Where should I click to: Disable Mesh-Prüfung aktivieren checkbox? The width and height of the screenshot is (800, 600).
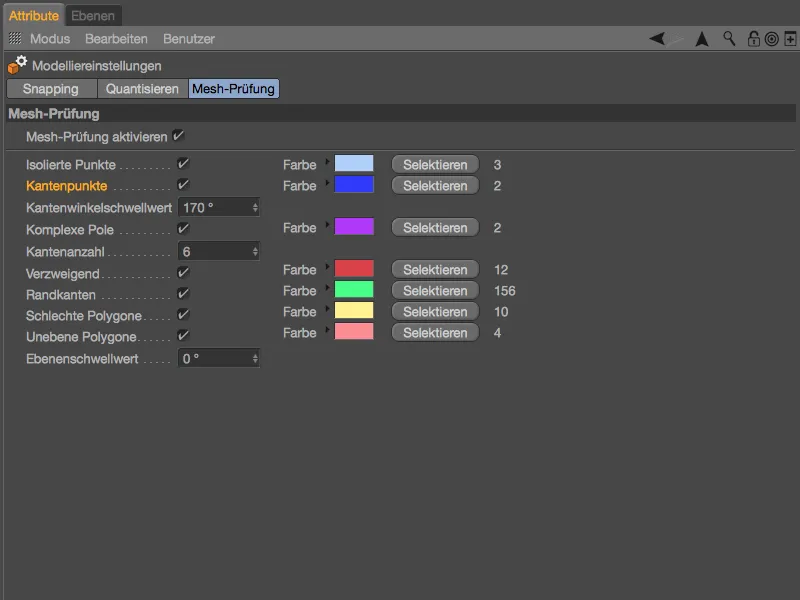[x=178, y=136]
